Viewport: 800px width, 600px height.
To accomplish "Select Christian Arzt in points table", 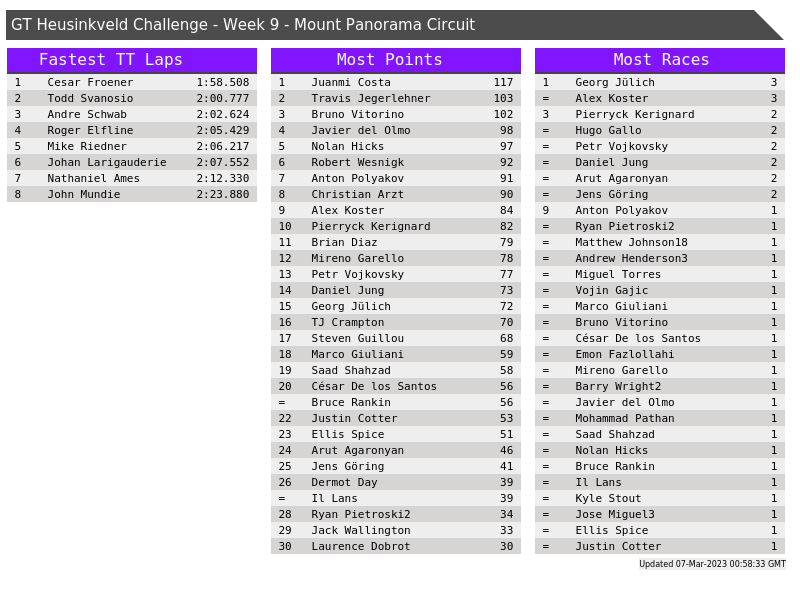I will [358, 194].
